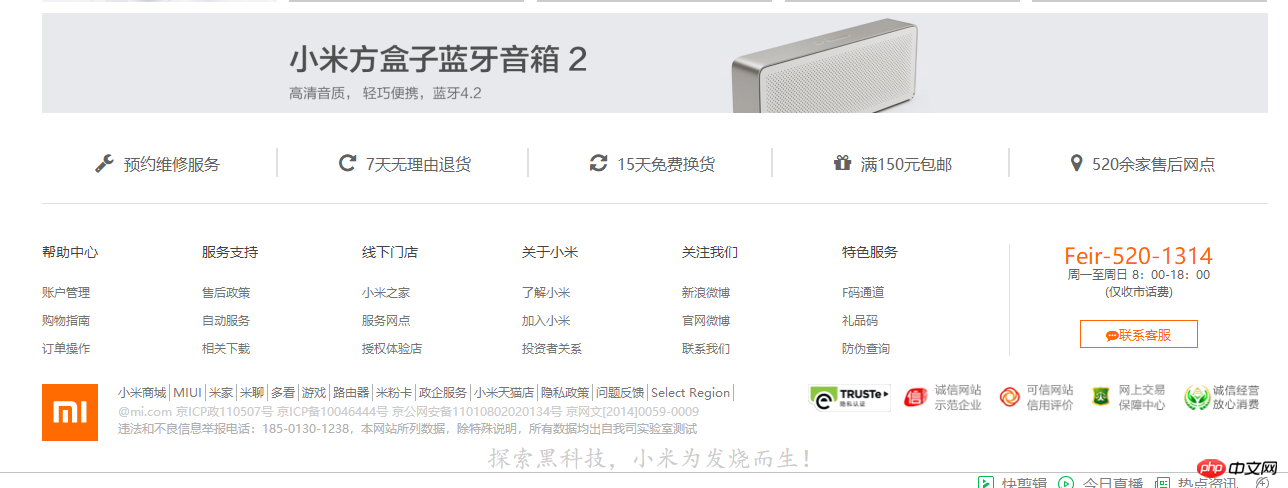Click the red 诚信网站 示范企业 badge

pyautogui.click(x=942, y=397)
